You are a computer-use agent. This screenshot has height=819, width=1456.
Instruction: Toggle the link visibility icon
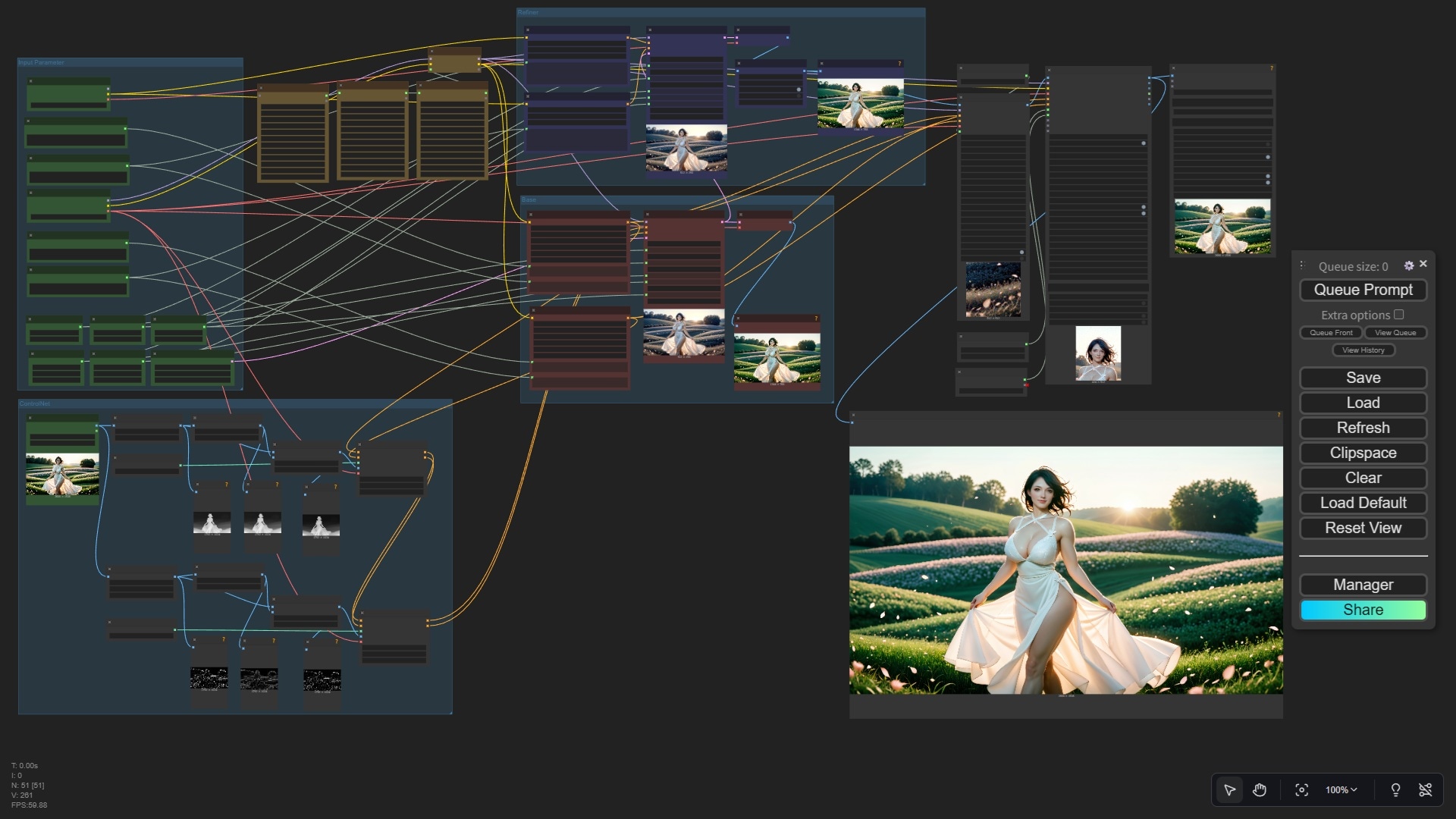coord(1426,790)
